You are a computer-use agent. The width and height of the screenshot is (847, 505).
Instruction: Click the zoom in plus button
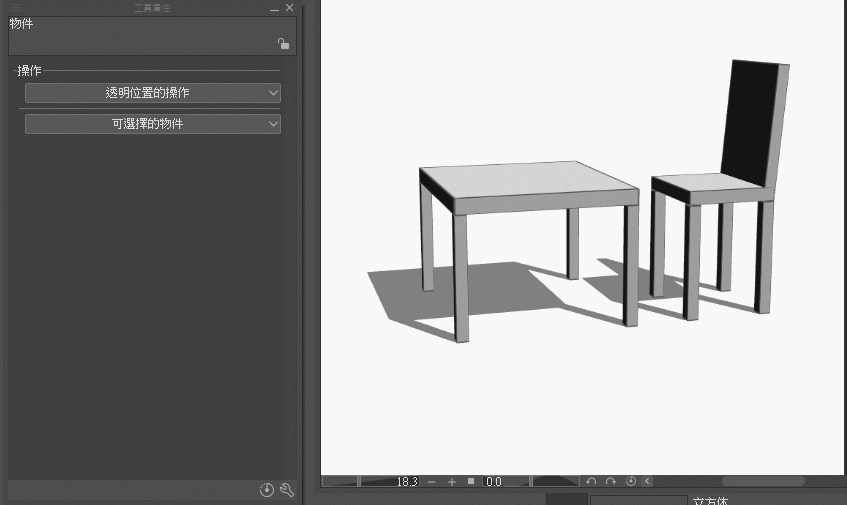pos(452,481)
